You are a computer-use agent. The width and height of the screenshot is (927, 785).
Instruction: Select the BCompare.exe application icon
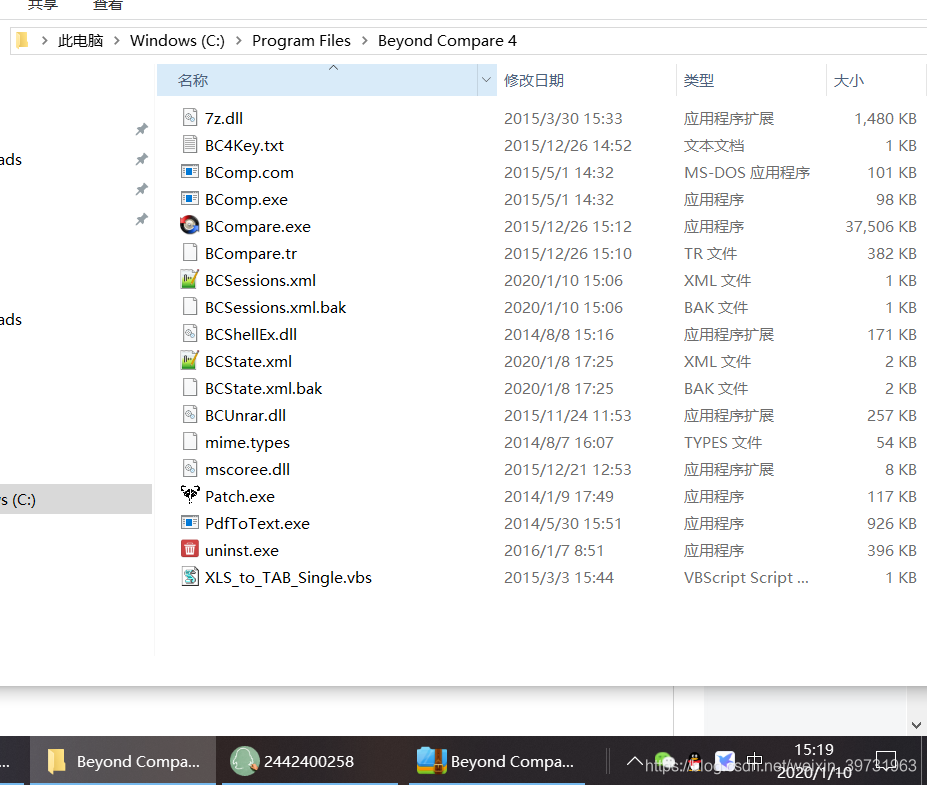[190, 225]
